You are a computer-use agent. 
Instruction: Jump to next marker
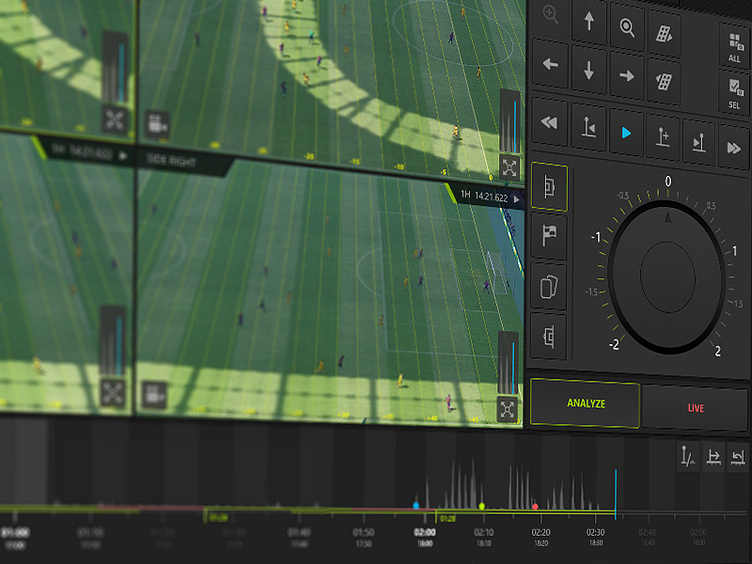698,142
